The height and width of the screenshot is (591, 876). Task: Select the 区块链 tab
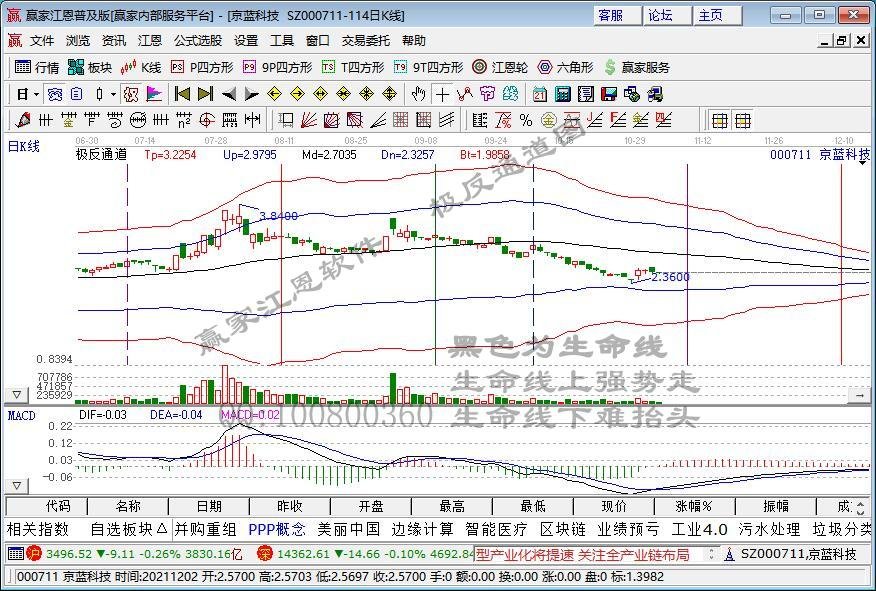coord(563,529)
